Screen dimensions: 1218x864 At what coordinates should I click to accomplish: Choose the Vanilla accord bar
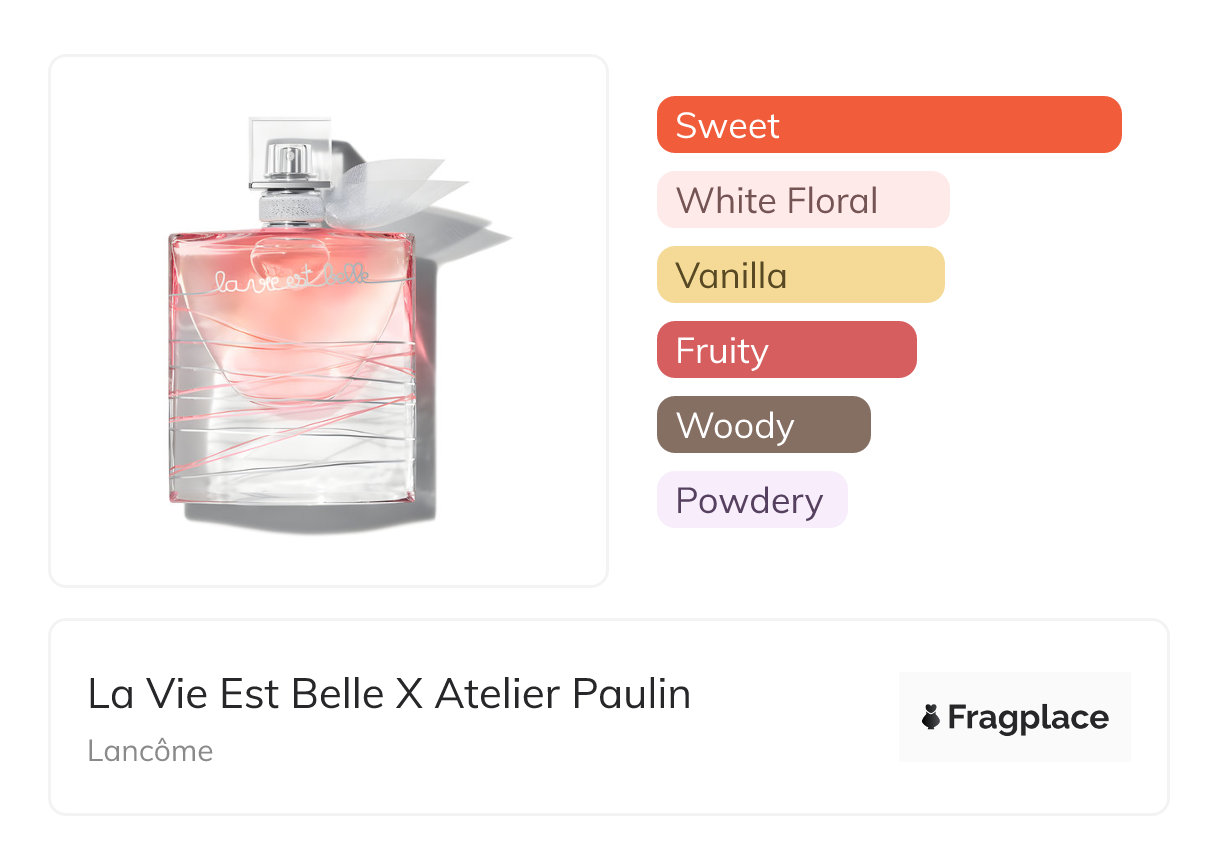click(800, 275)
